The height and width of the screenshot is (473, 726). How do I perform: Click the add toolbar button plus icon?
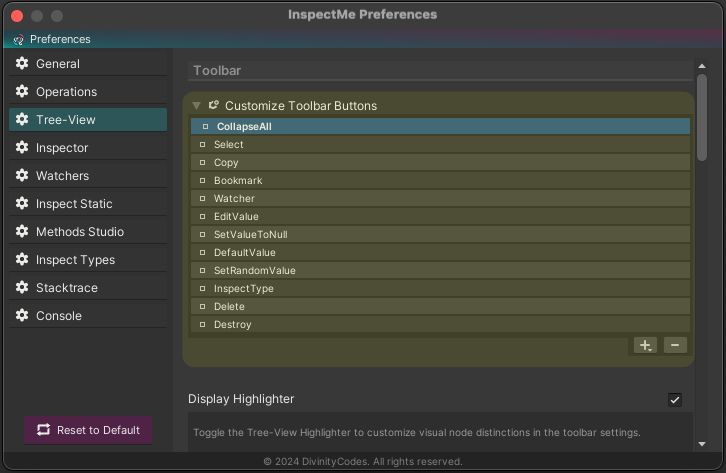click(x=645, y=345)
